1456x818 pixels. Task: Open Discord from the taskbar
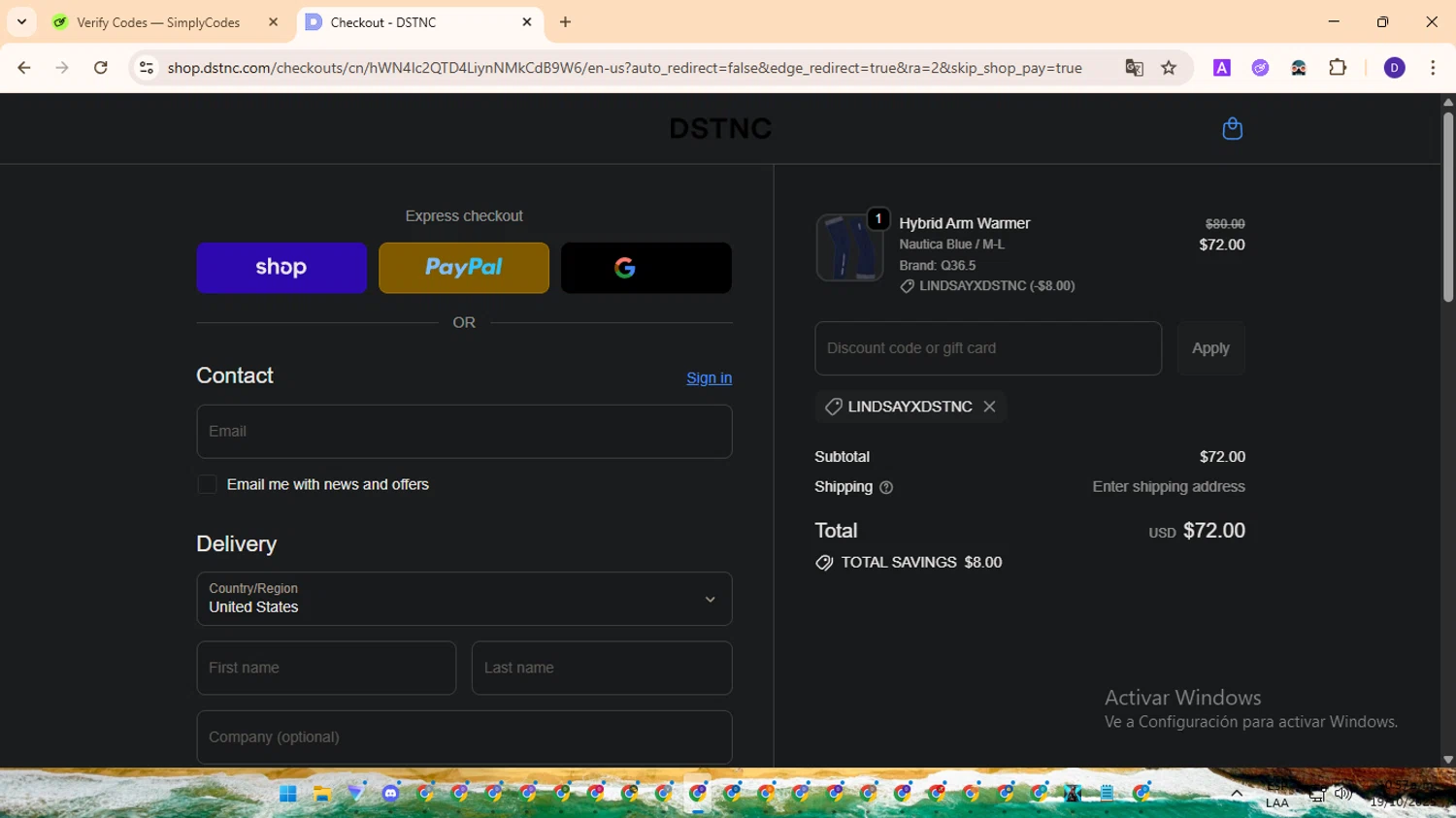390,794
